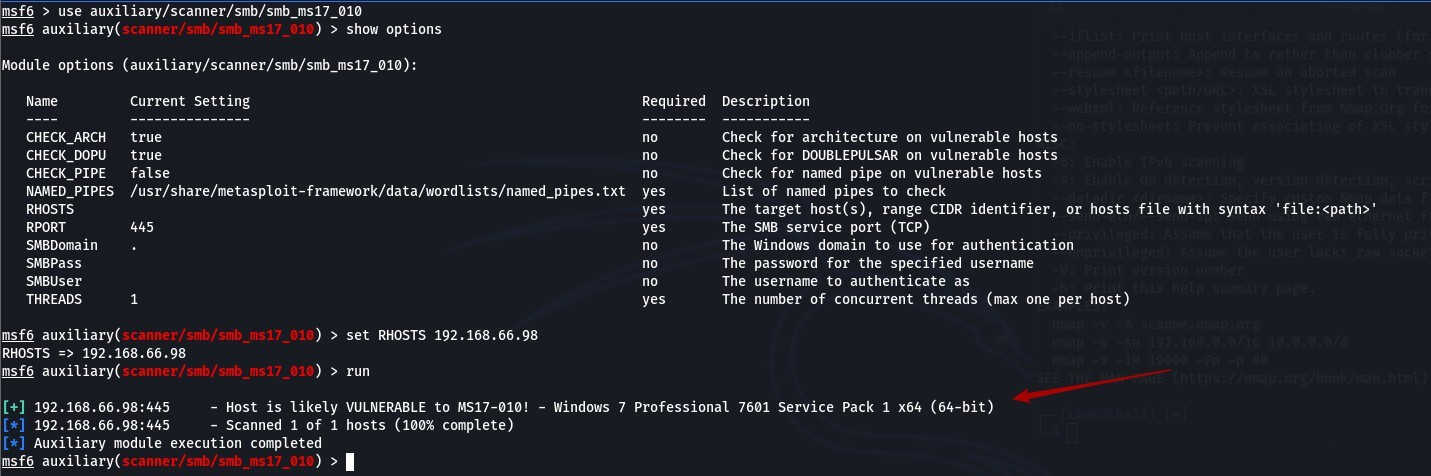Click the CHECK_PIPE value false
The height and width of the screenshot is (476, 1431).
pos(150,173)
